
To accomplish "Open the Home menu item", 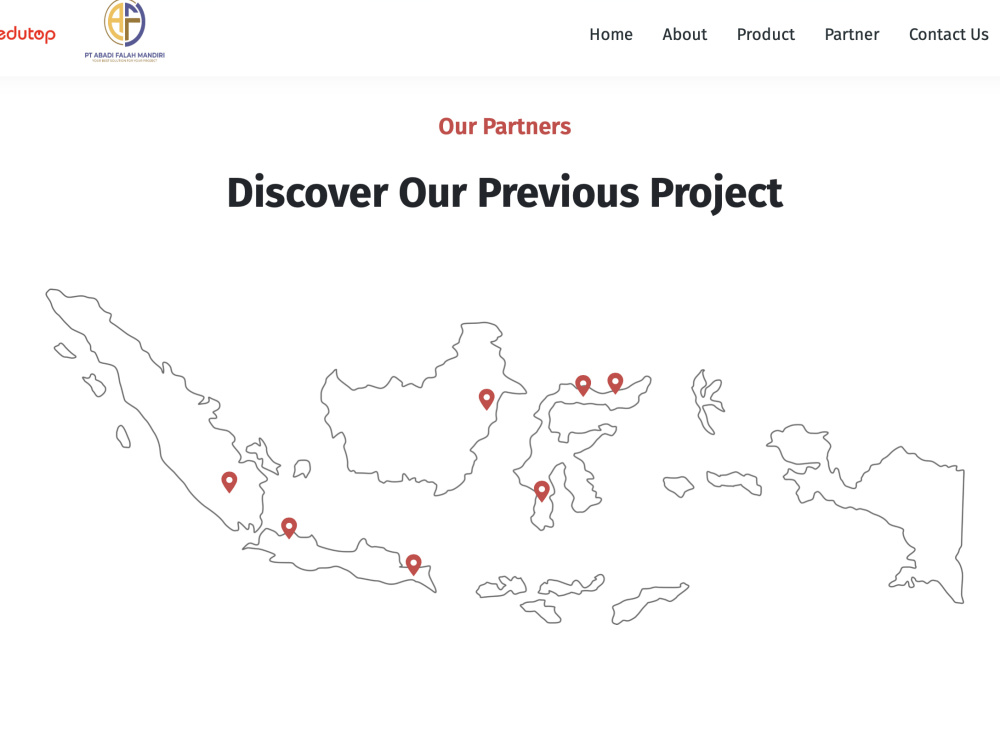I will coord(610,34).
